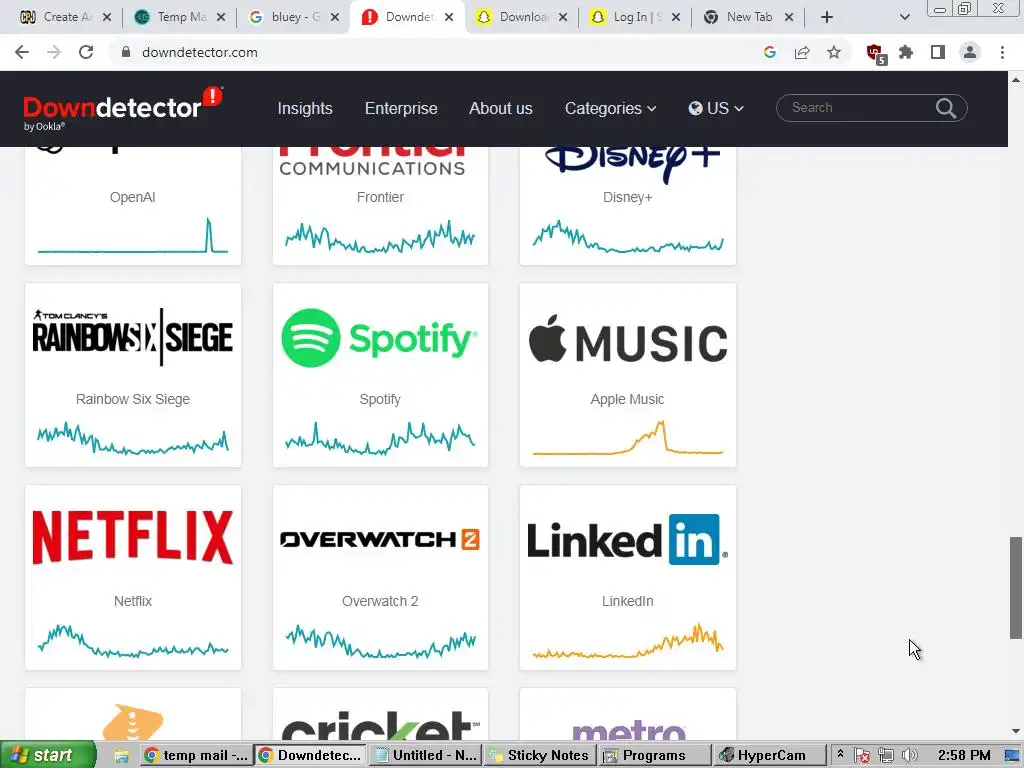Click the volume speaker tray icon
Screen dimensions: 1024x768
click(x=909, y=756)
